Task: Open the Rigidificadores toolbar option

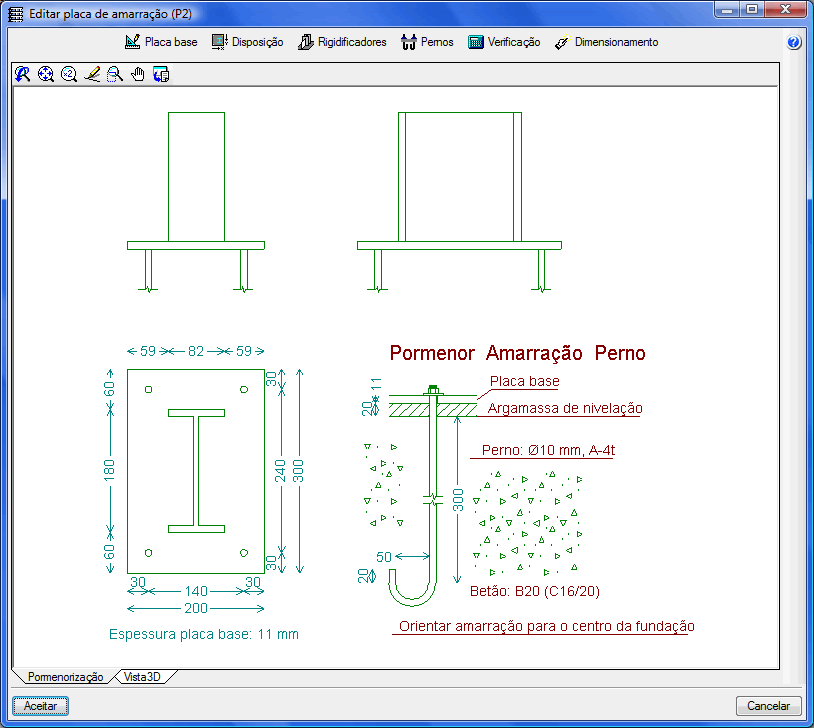Action: (x=342, y=42)
